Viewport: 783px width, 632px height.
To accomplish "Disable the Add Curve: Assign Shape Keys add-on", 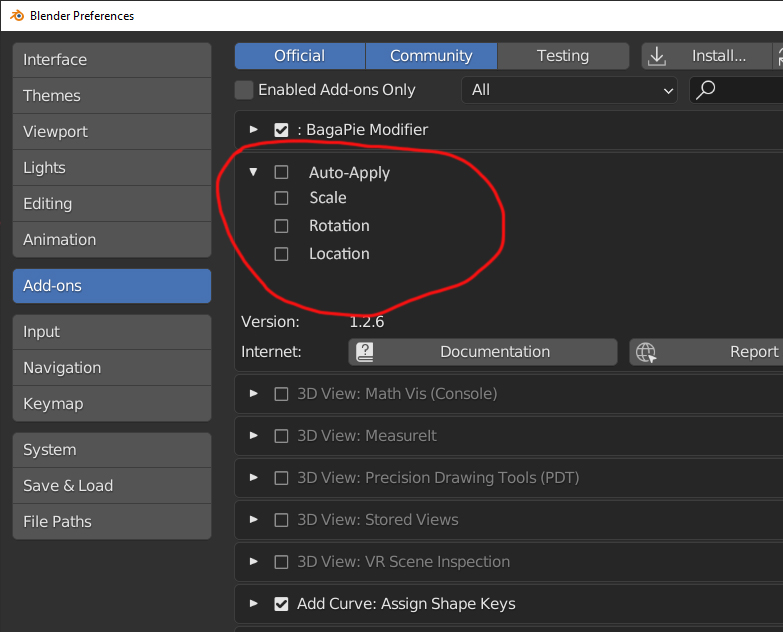I will point(281,604).
